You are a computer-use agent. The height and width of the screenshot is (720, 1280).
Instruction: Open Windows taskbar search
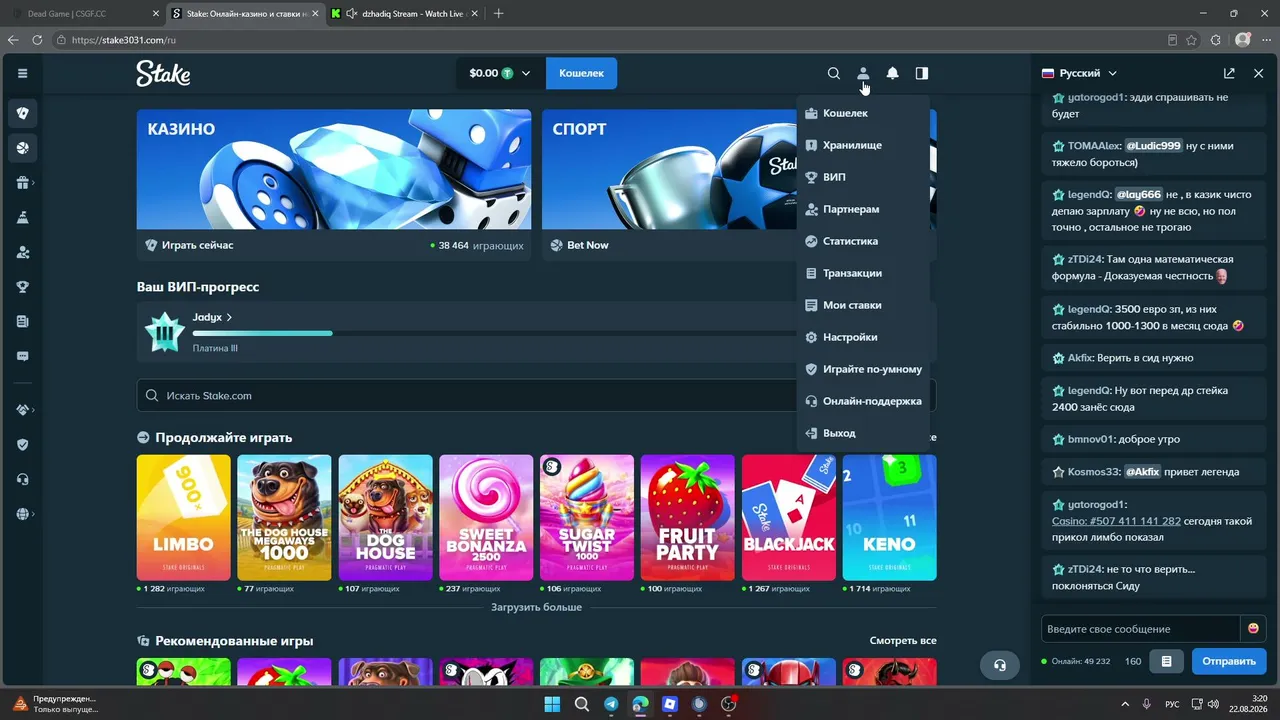coord(581,704)
